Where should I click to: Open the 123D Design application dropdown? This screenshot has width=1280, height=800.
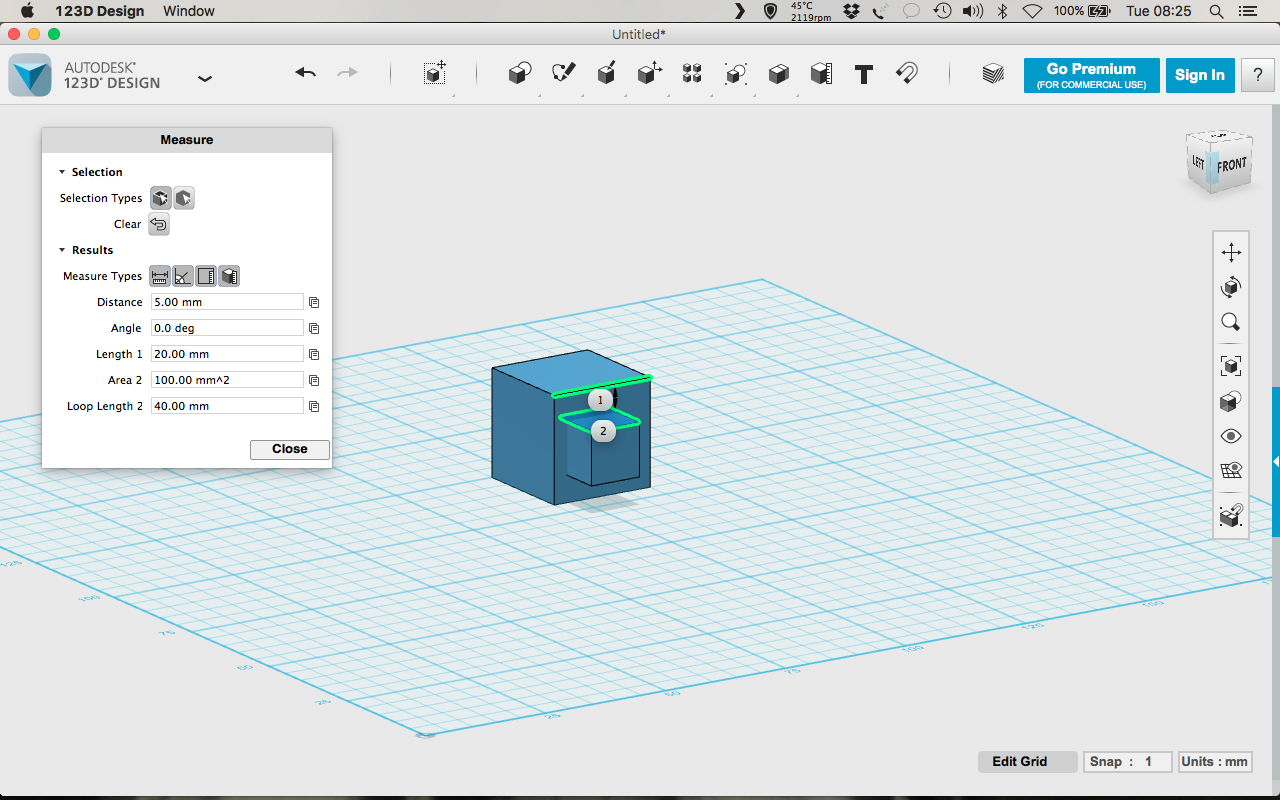tap(205, 78)
